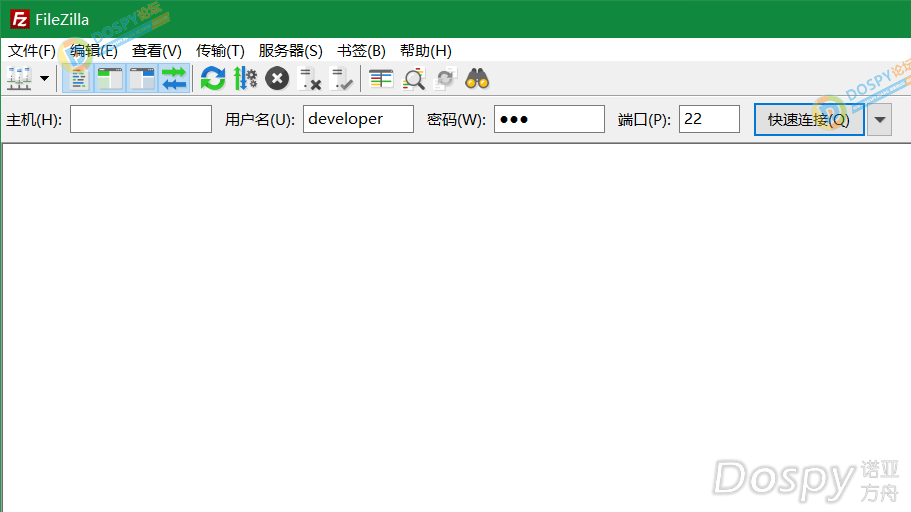Open the 编辑(E) menu
The height and width of the screenshot is (512, 911).
pyautogui.click(x=94, y=51)
